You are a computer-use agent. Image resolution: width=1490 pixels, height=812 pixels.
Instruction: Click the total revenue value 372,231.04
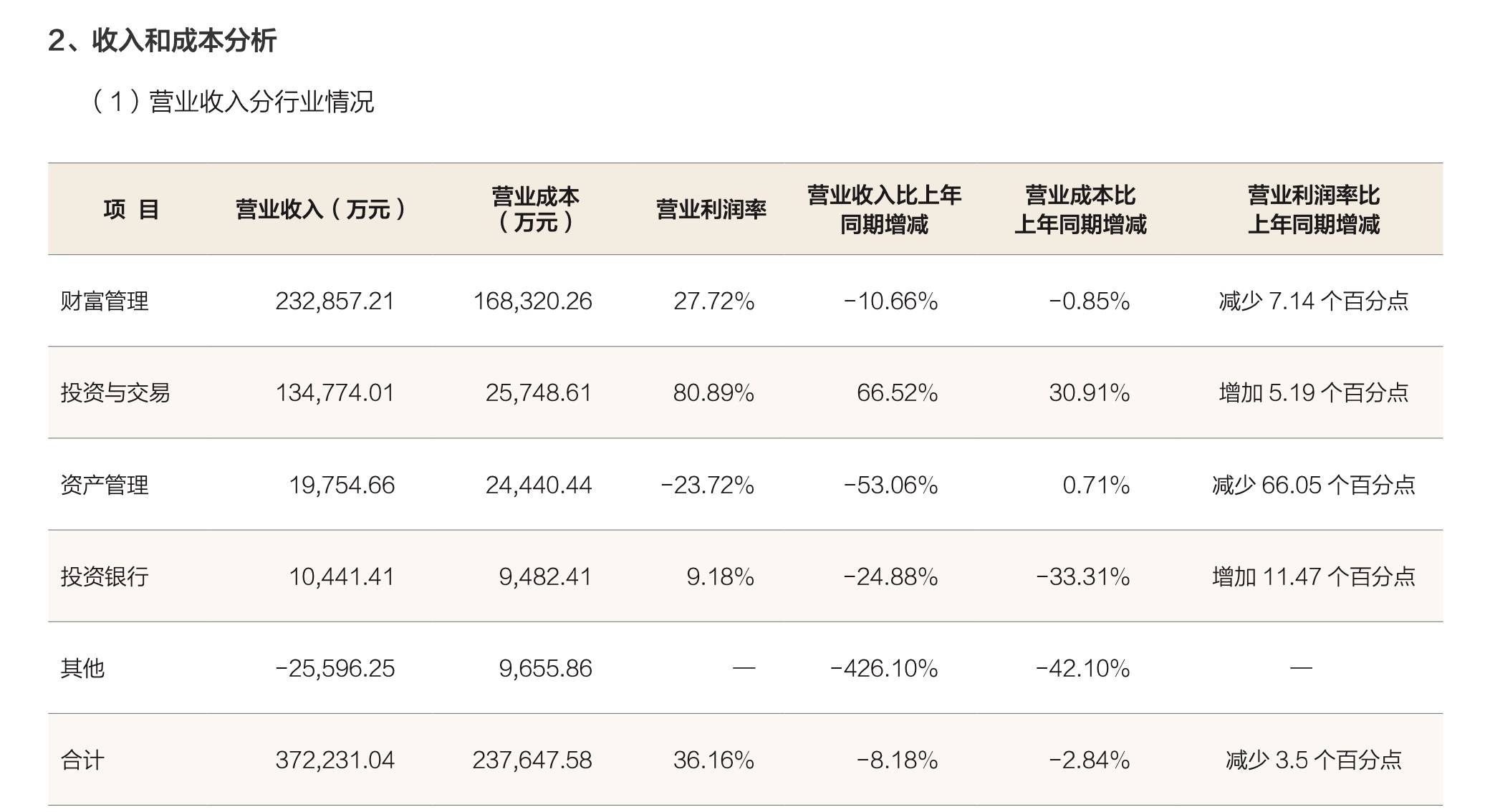[x=335, y=760]
